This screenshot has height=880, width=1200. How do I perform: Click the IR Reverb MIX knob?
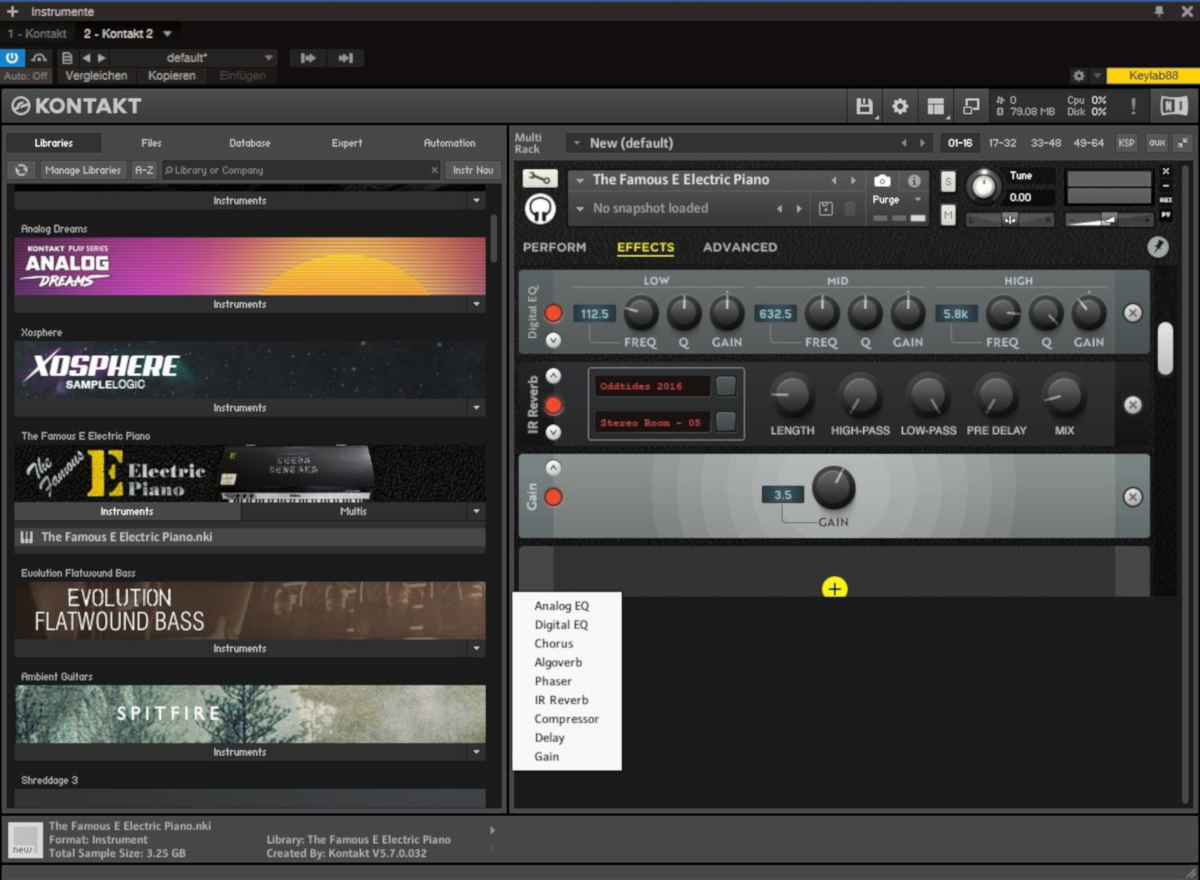(1064, 397)
